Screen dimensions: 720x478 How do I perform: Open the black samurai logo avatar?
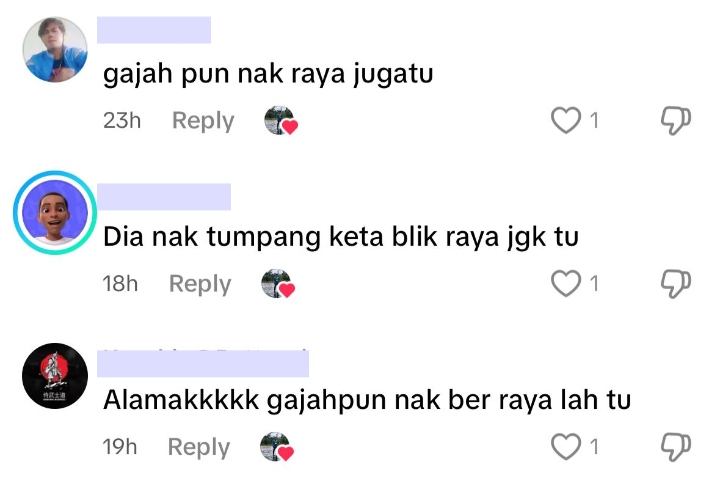click(x=55, y=376)
